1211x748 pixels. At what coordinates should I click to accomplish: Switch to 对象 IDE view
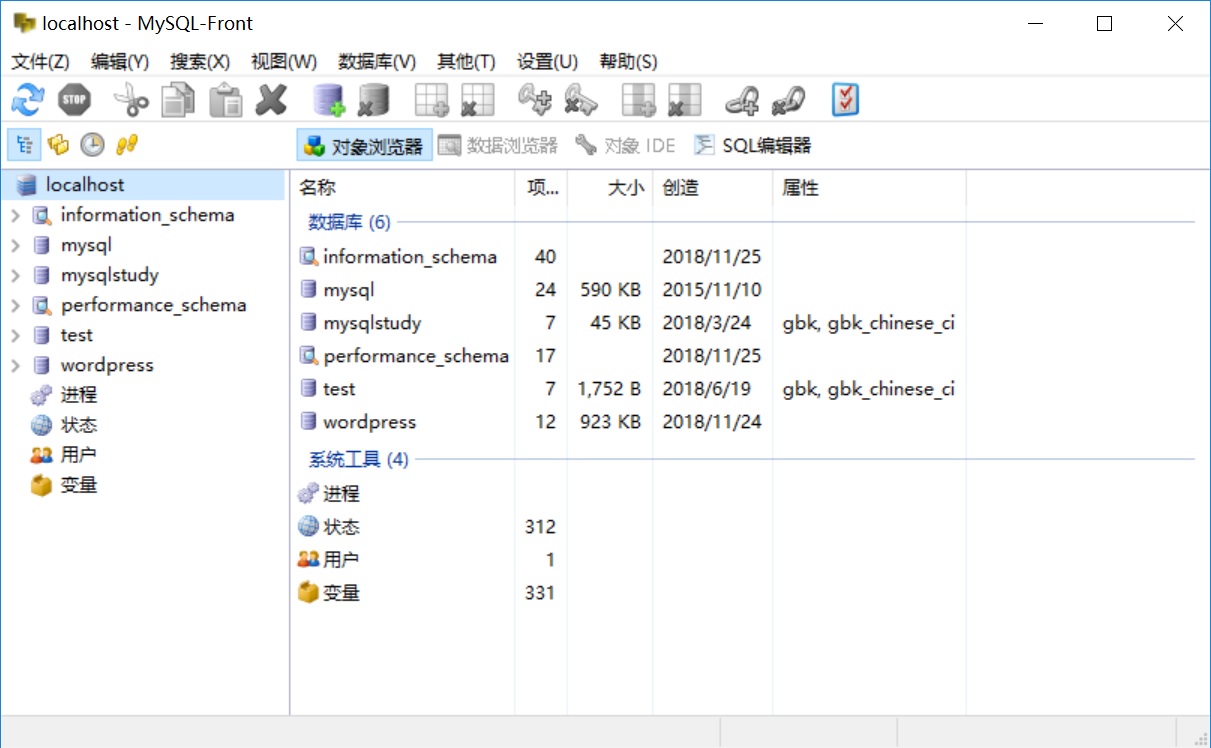point(626,146)
